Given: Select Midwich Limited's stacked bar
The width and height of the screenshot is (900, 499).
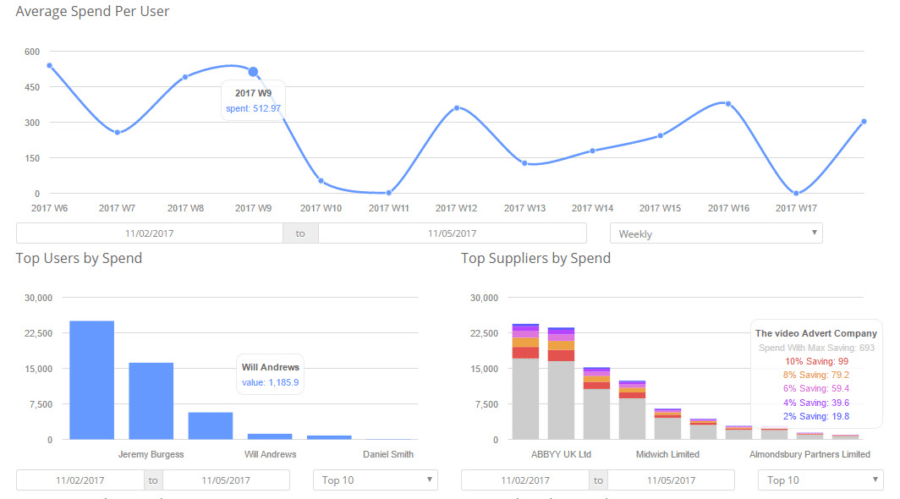Looking at the screenshot, I should point(668,424).
